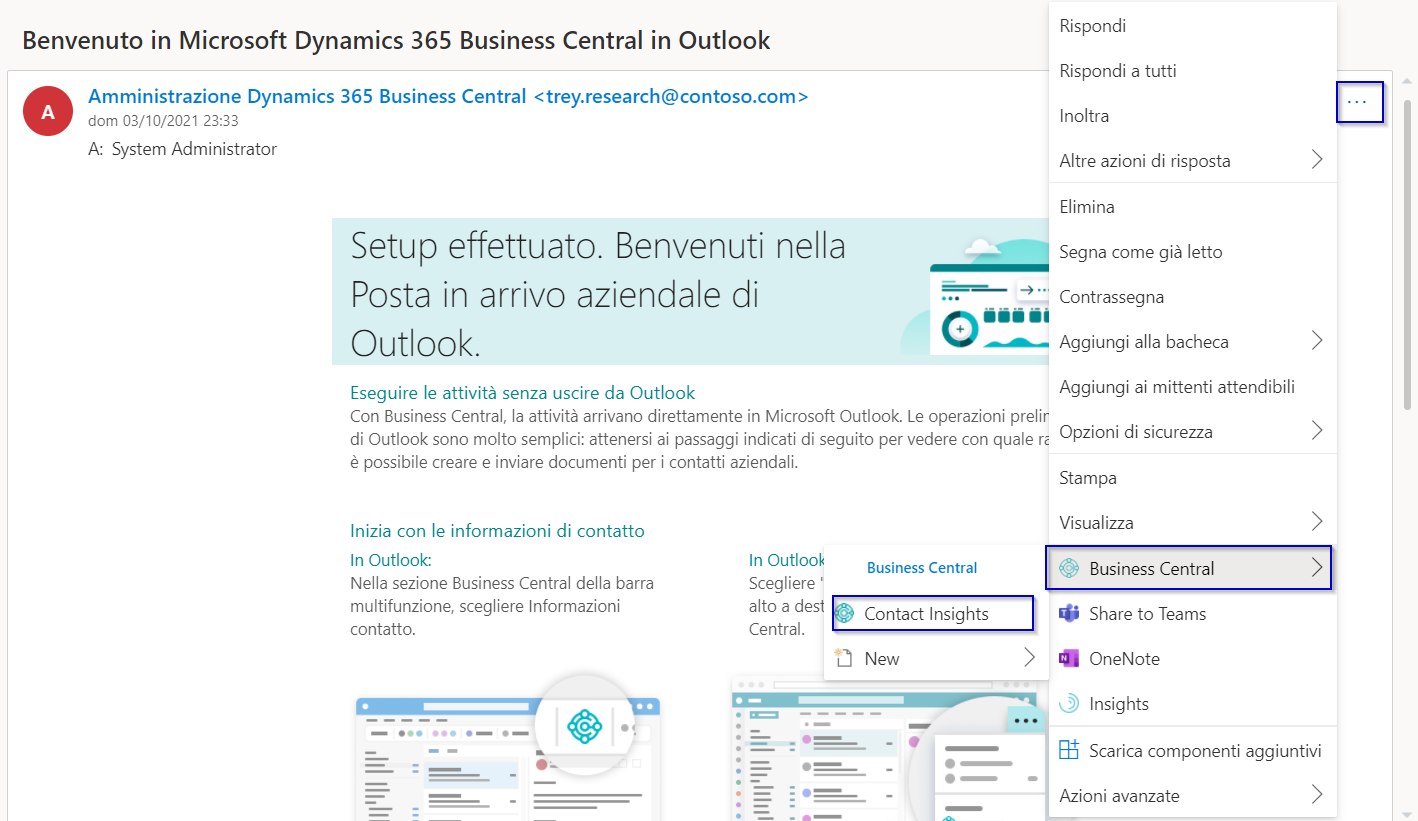Screen dimensions: 1418x821
Task: Click the Contact Insights icon
Action: (844, 613)
